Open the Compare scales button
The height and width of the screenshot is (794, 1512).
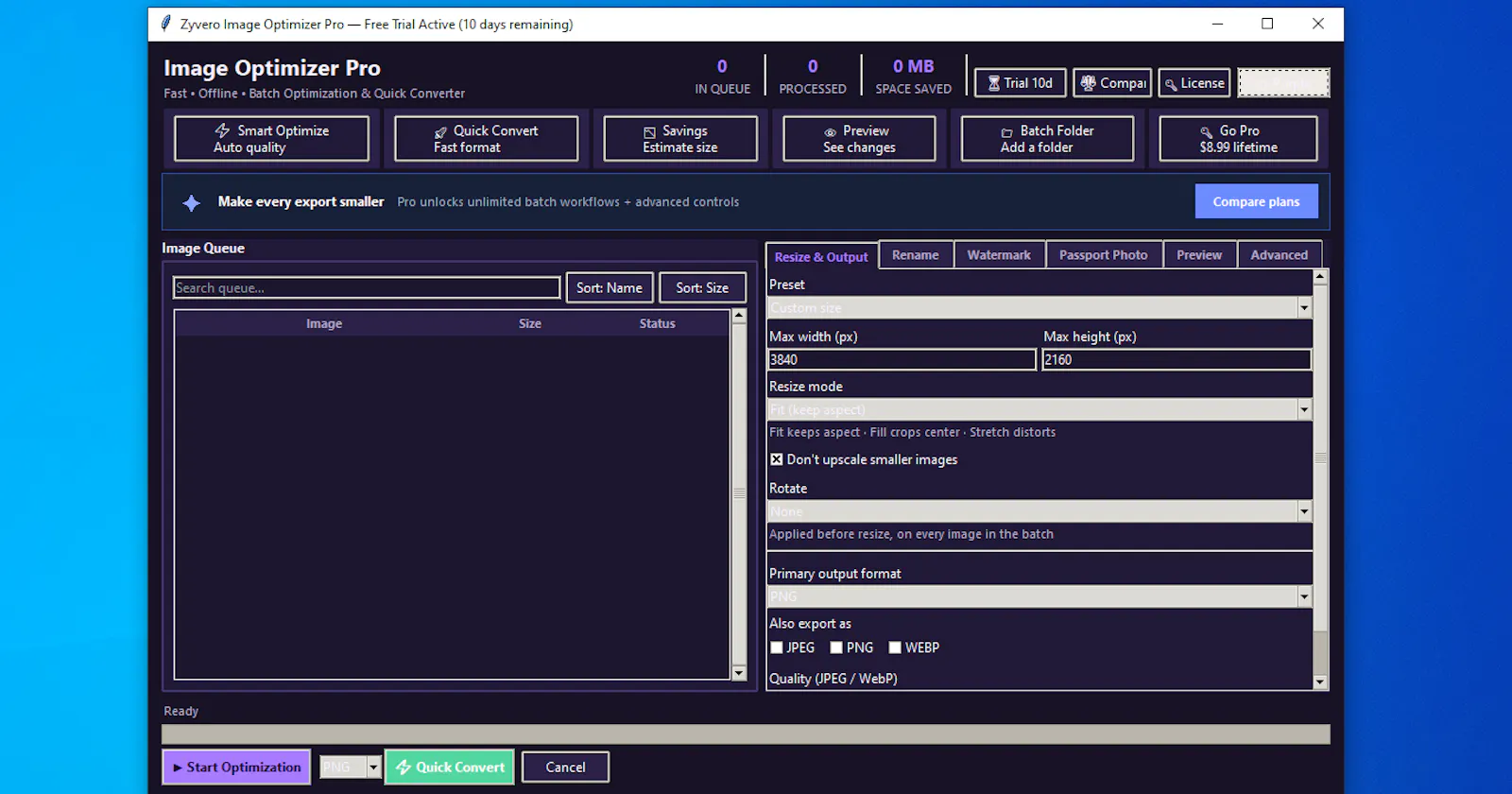point(1112,83)
